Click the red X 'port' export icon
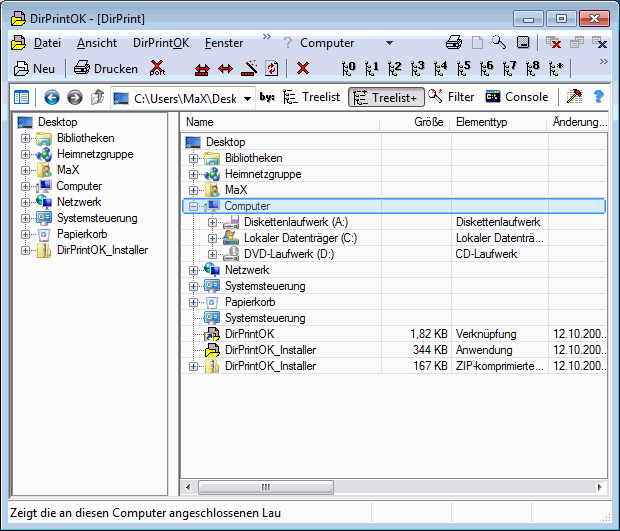 [x=157, y=68]
